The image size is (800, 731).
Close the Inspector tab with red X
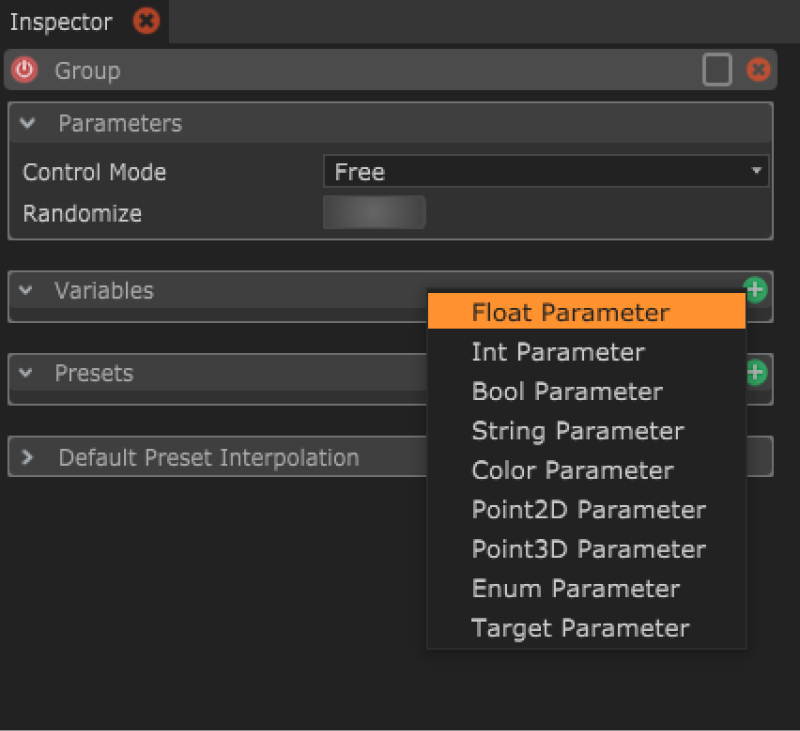pos(146,21)
